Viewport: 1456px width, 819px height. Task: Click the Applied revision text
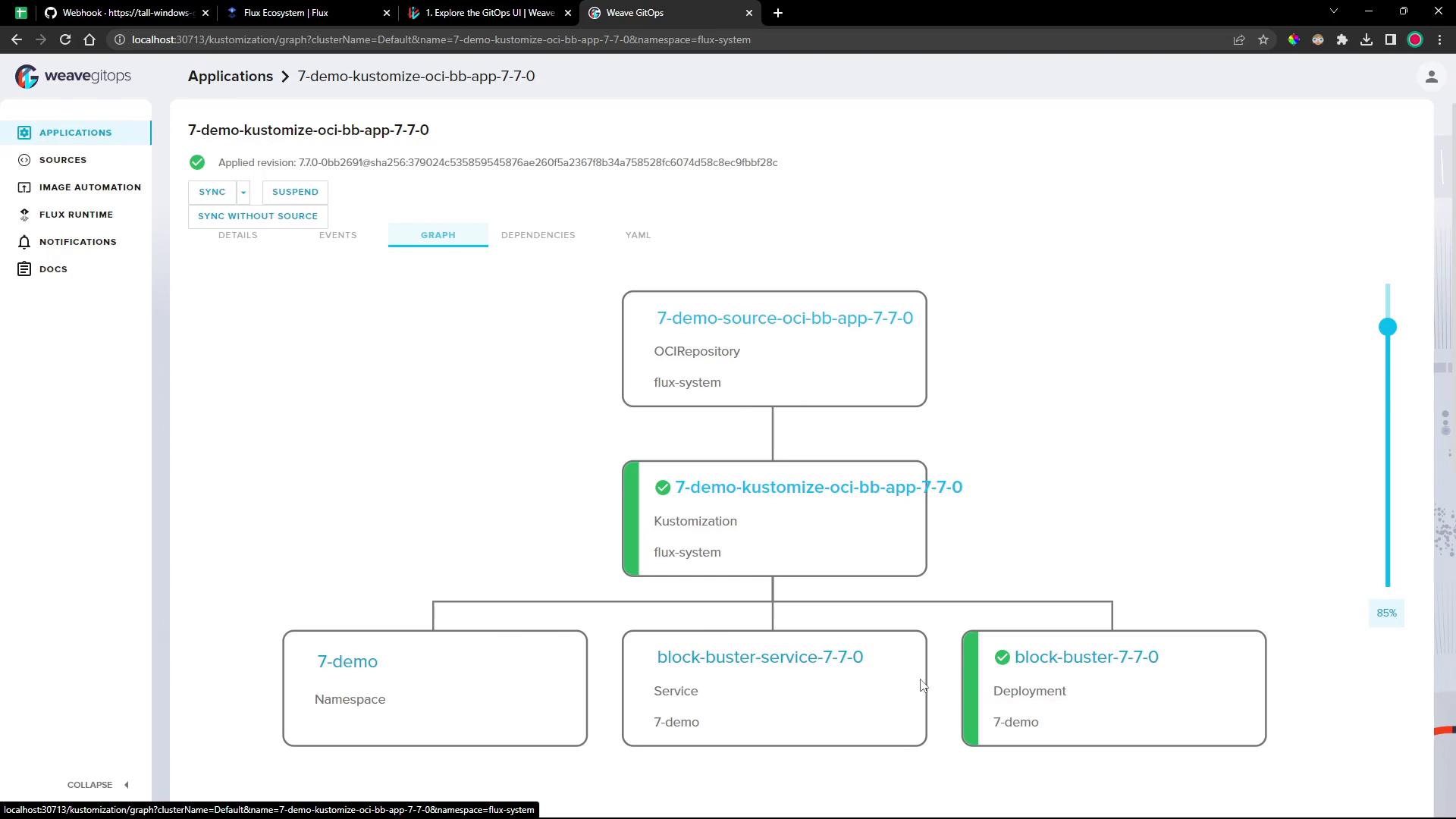[x=498, y=163]
